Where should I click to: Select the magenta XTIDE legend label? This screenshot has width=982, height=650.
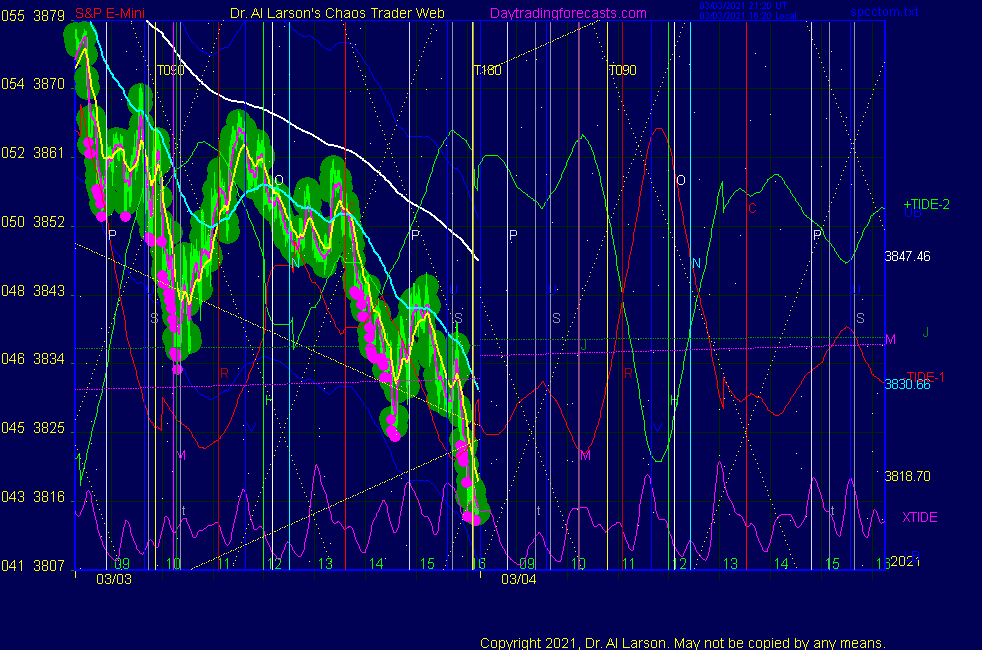click(x=920, y=517)
